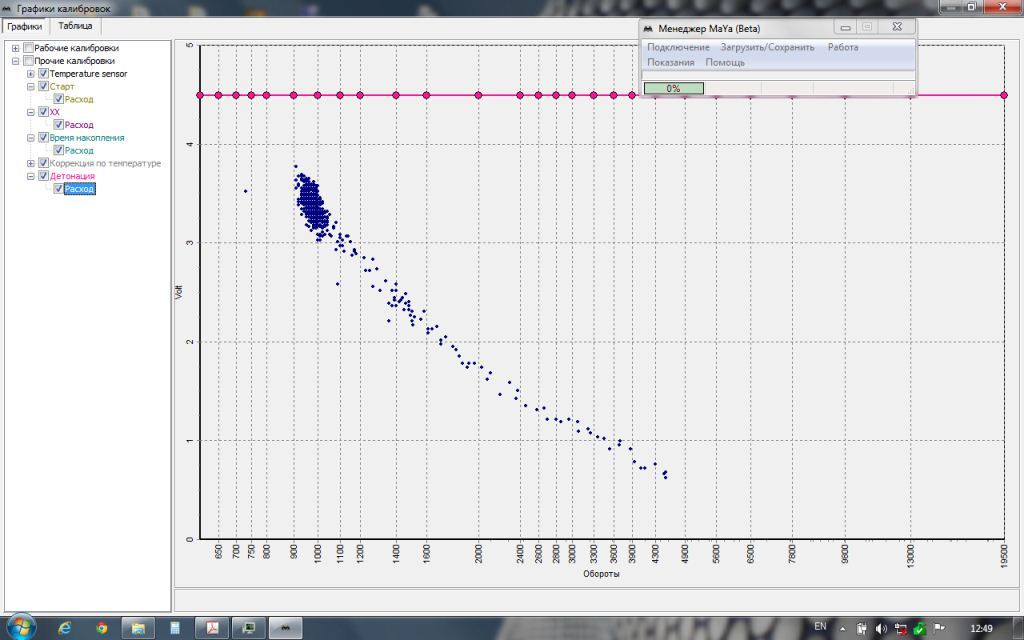Collapse the Прочие калибровки node
Image resolution: width=1024 pixels, height=640 pixels.
tap(16, 61)
